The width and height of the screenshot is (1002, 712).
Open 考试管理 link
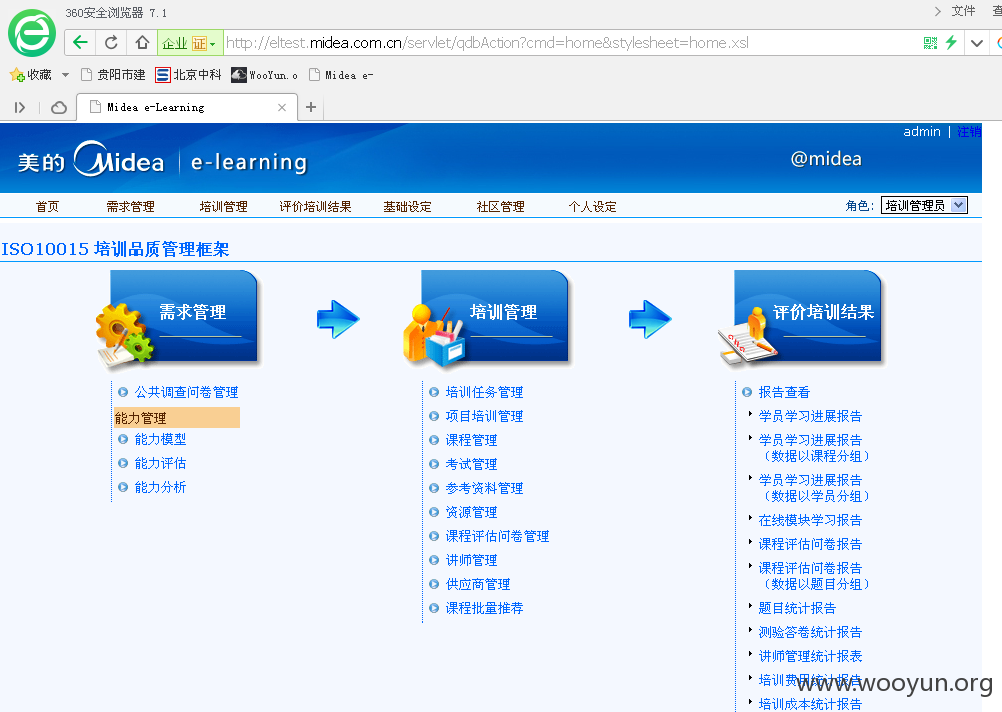[x=472, y=464]
